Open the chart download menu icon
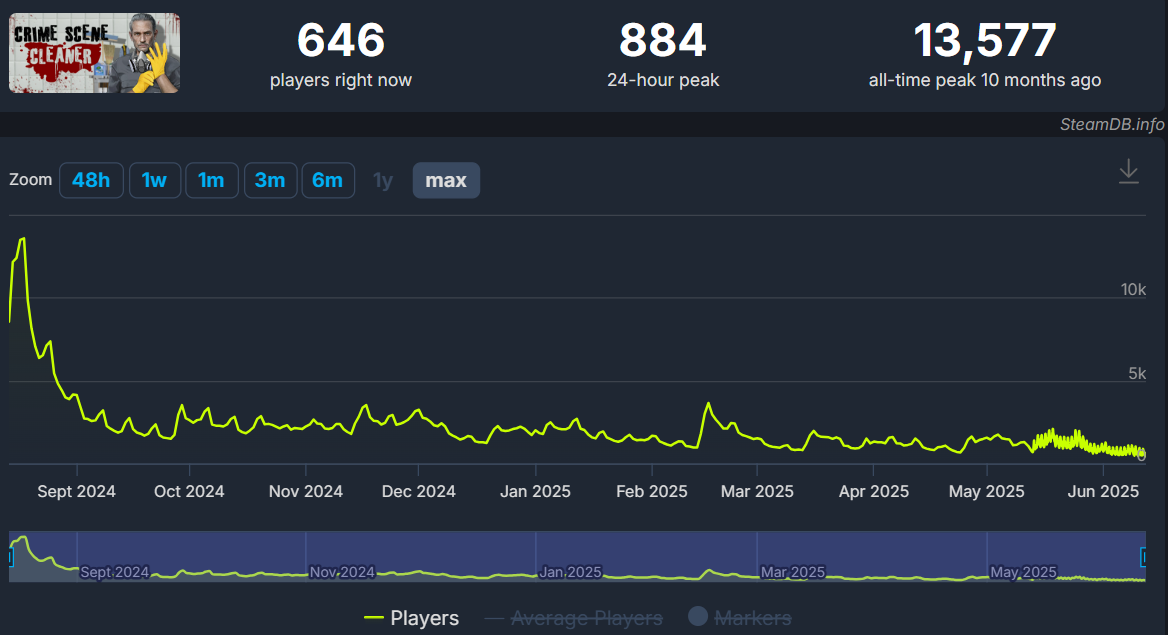The image size is (1168, 635). [x=1128, y=171]
